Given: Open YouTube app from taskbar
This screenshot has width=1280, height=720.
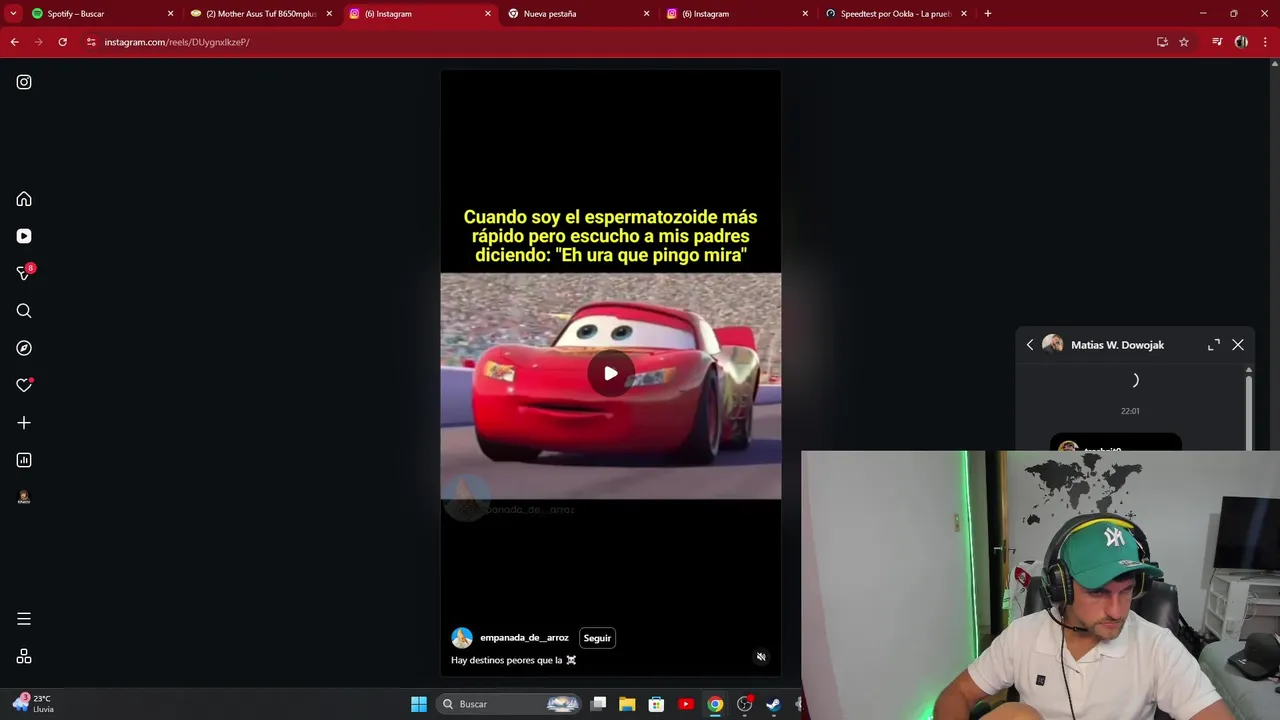Looking at the screenshot, I should (686, 704).
